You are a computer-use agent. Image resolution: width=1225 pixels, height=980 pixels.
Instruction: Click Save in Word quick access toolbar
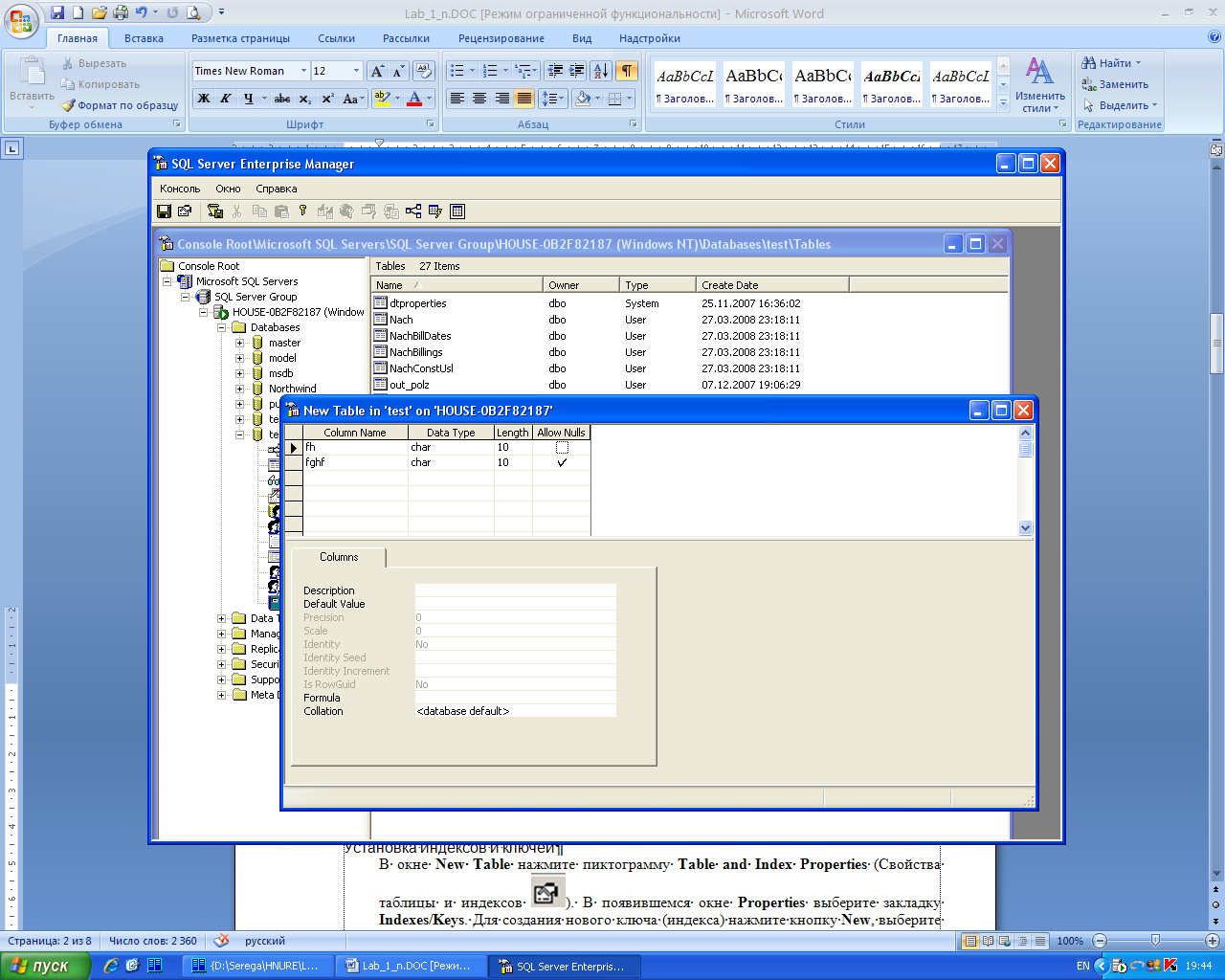click(x=57, y=12)
